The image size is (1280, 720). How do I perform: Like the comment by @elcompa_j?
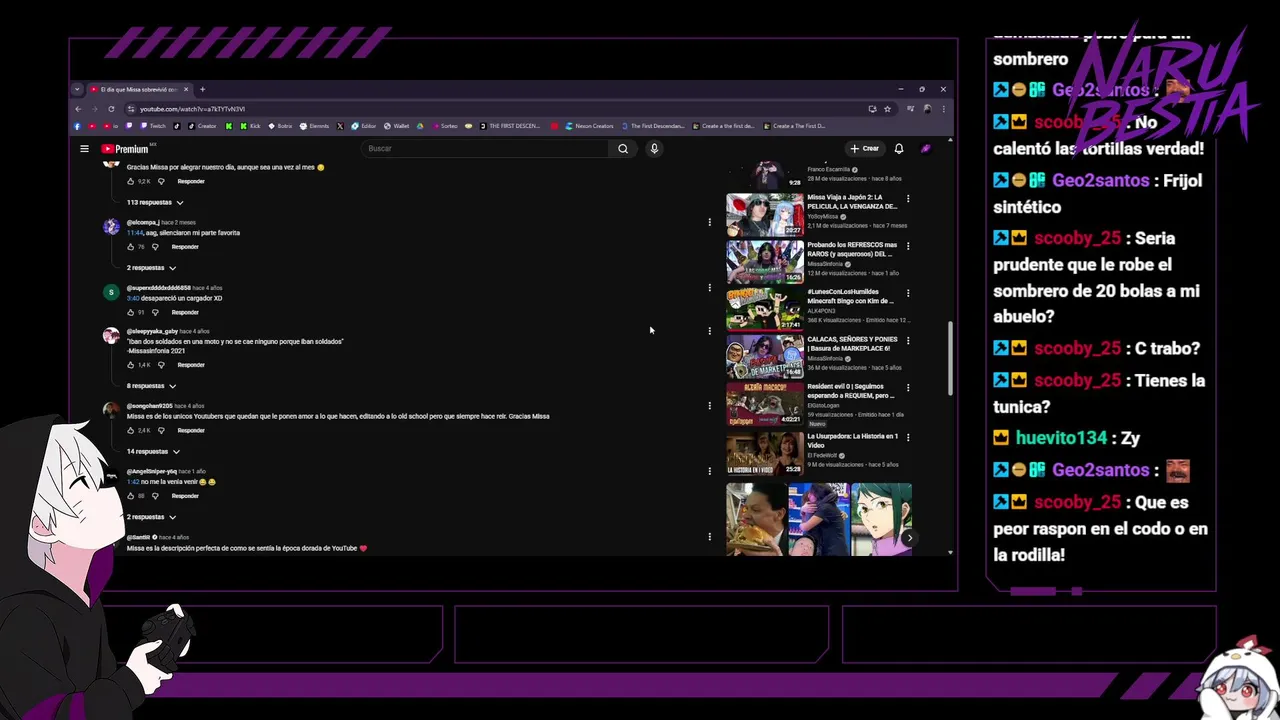point(130,247)
